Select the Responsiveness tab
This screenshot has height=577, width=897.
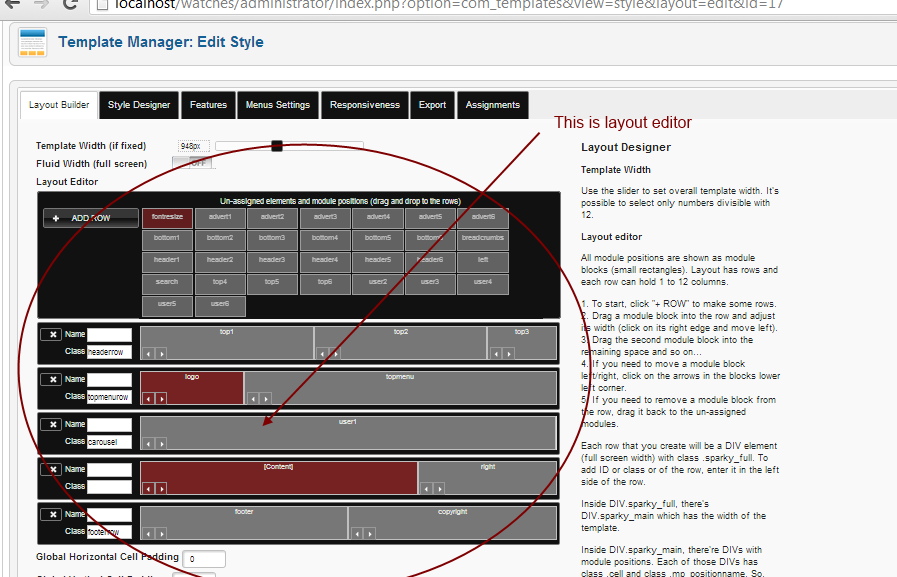pos(365,105)
